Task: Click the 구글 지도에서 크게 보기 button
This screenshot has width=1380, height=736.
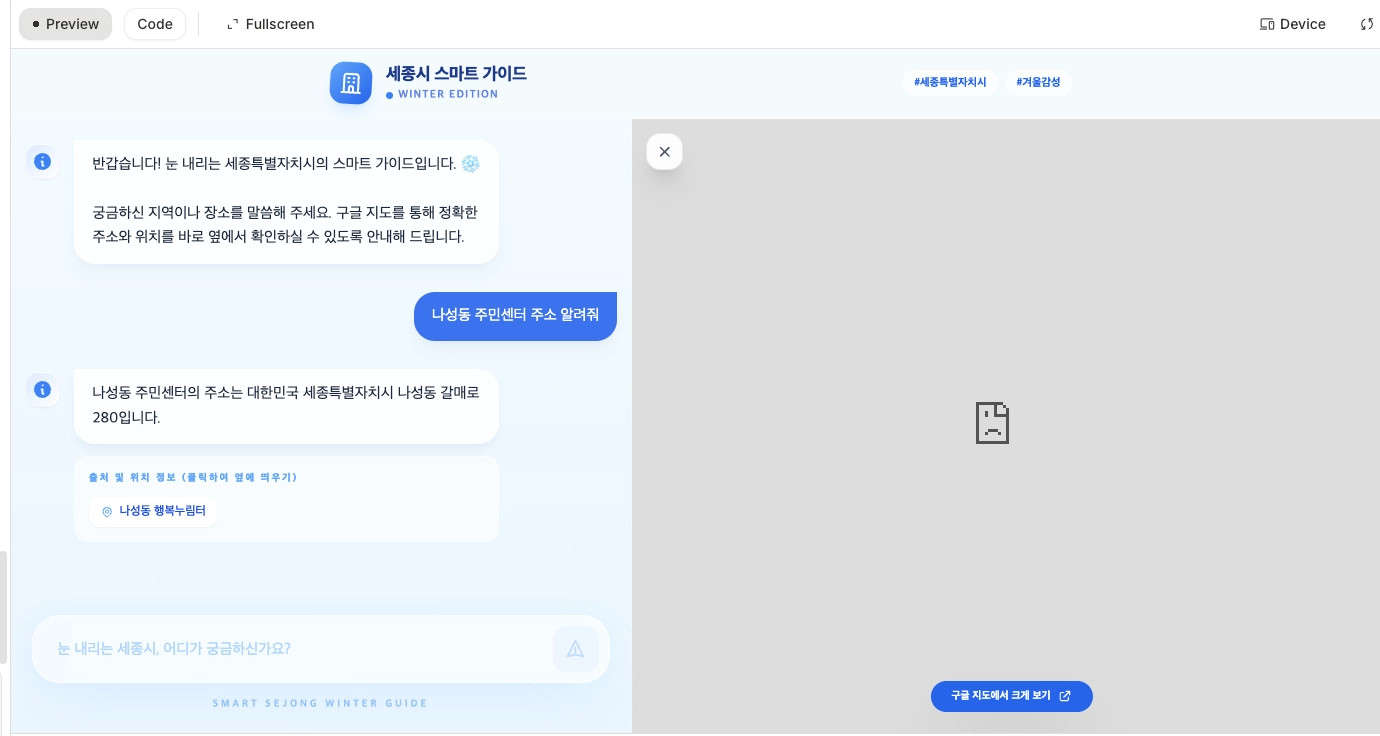Action: pos(1011,696)
